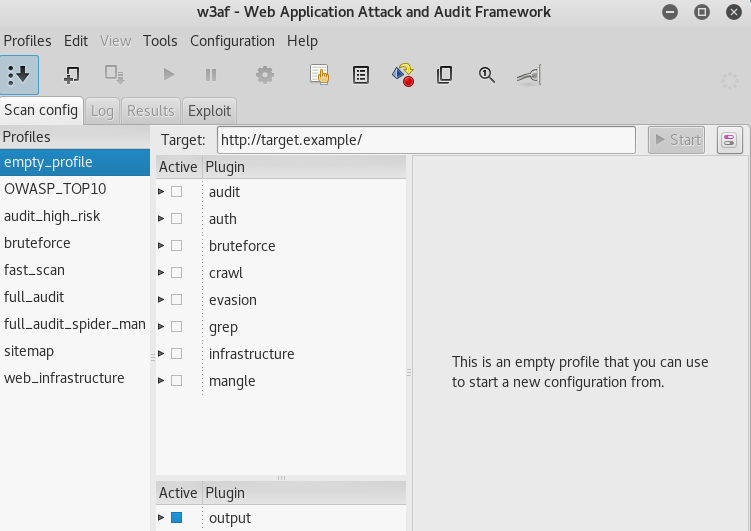
Task: Click the lower Plugin column header
Action: pyautogui.click(x=304, y=493)
